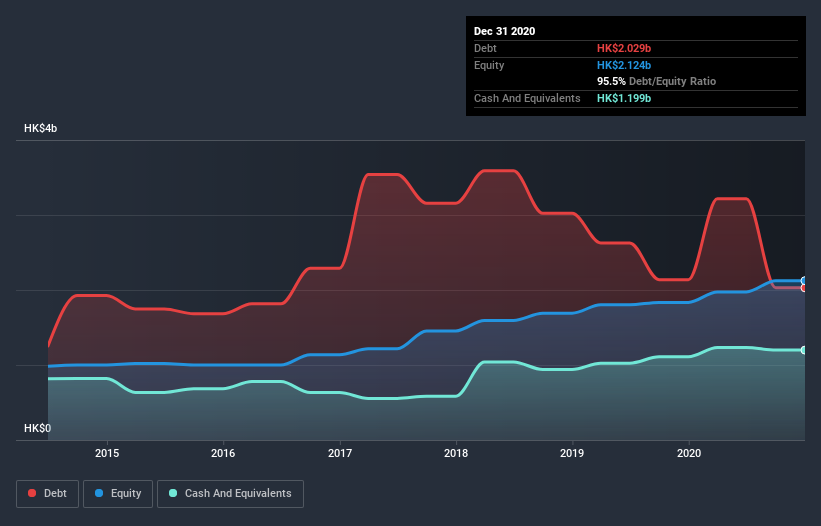Click the Debt row label in tooltip
This screenshot has width=821, height=526.
(485, 48)
